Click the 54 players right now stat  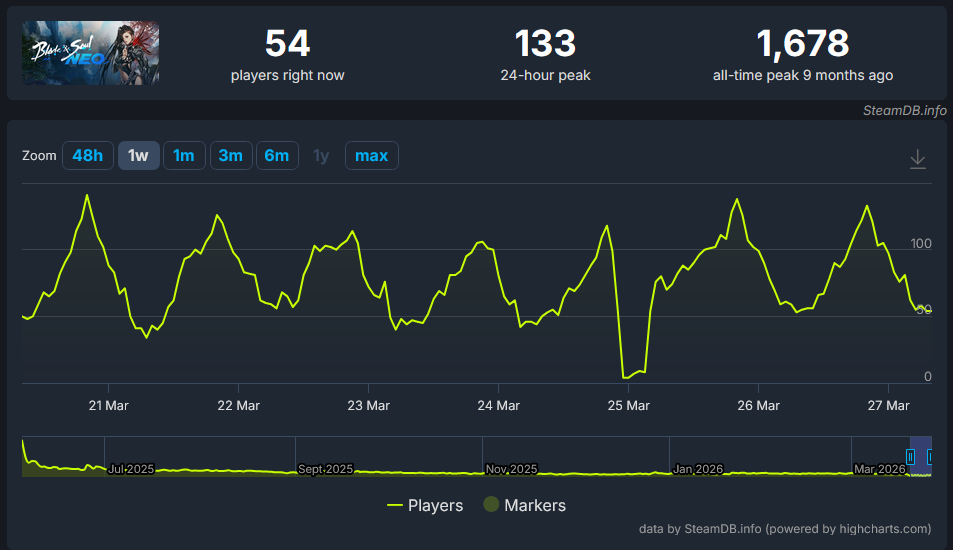[x=287, y=54]
